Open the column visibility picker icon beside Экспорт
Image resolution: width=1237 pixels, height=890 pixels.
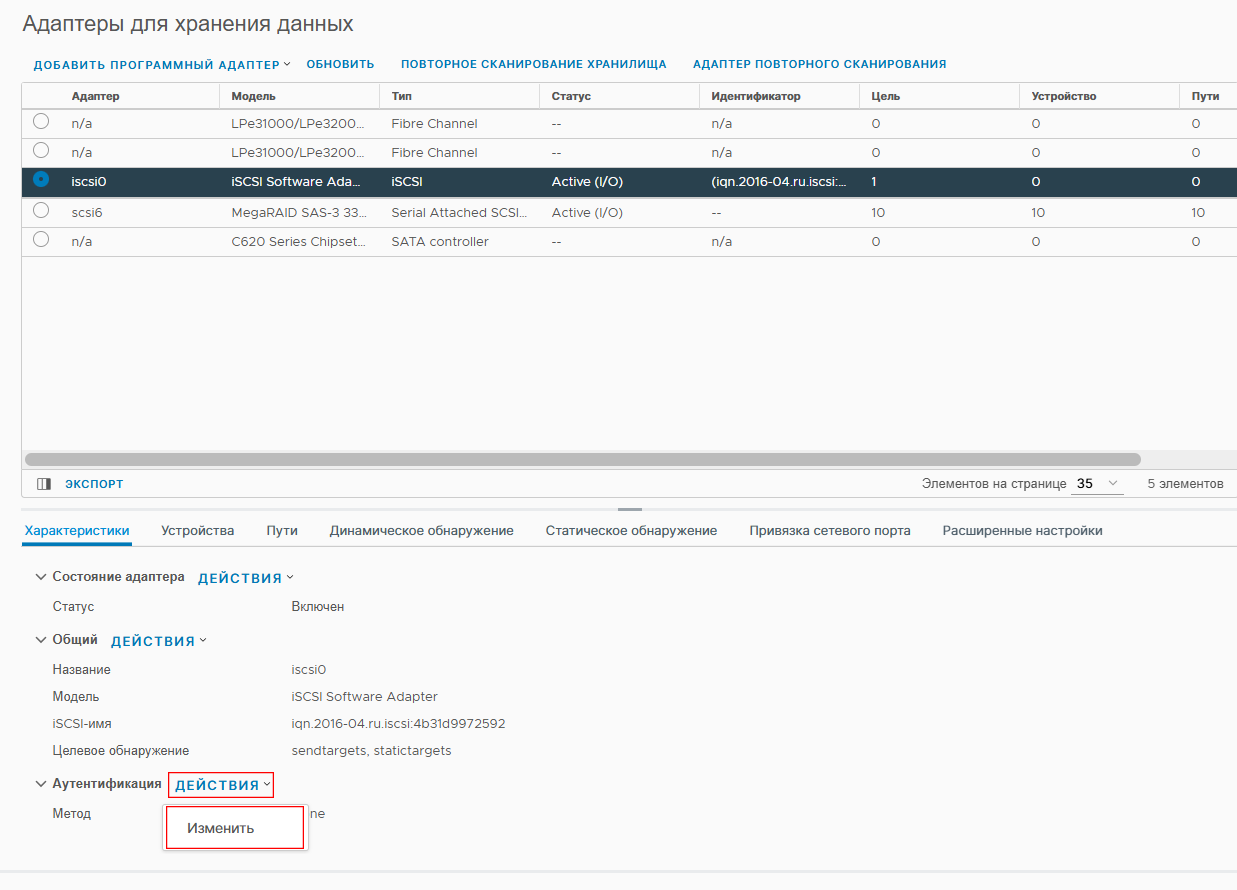pyautogui.click(x=44, y=484)
